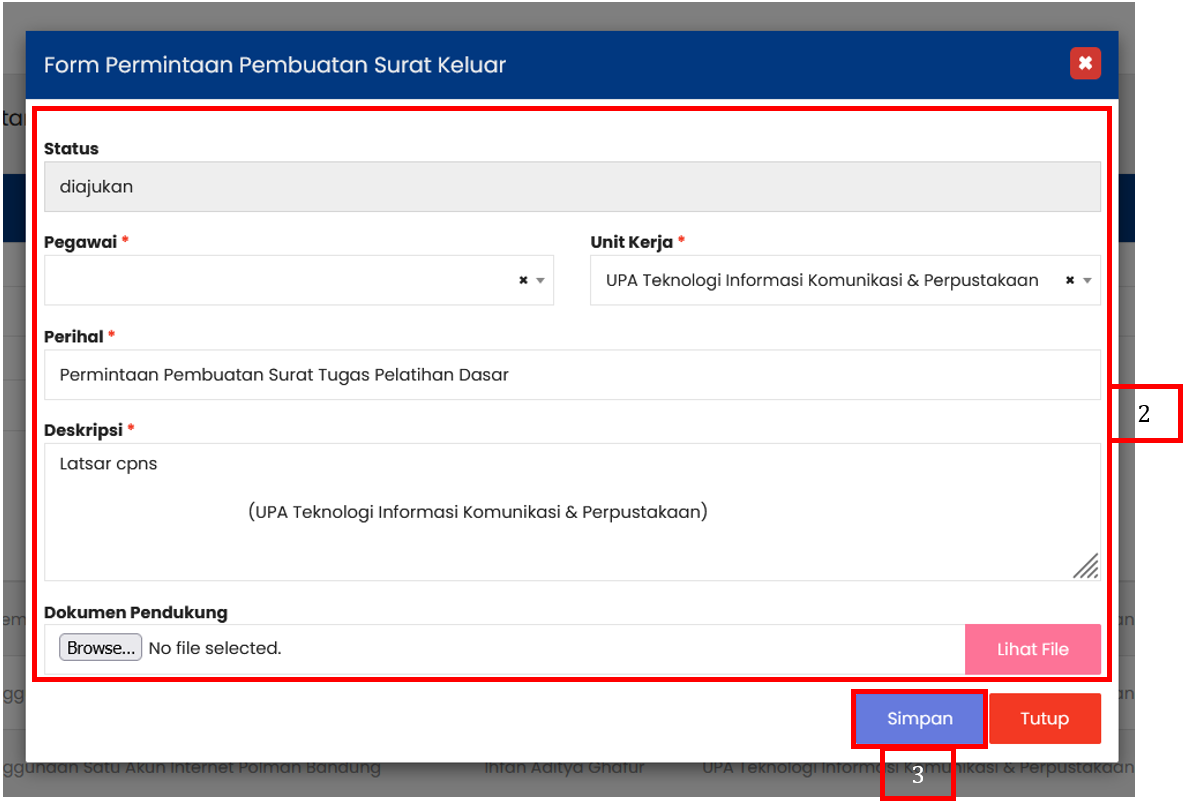This screenshot has width=1188, height=803.
Task: Clear the Pegawai selection with its x icon
Action: [x=523, y=281]
